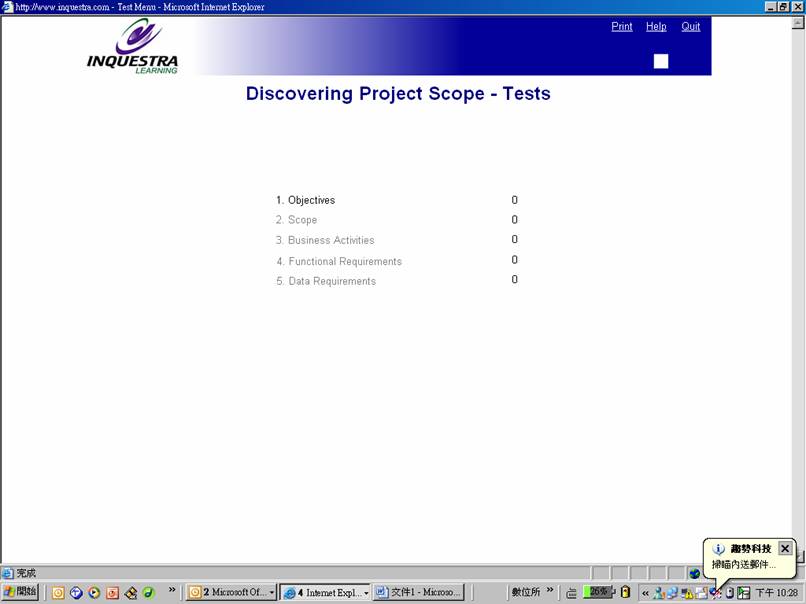The width and height of the screenshot is (806, 604).
Task: Select 4. Functional Requirements item
Action: point(339,261)
